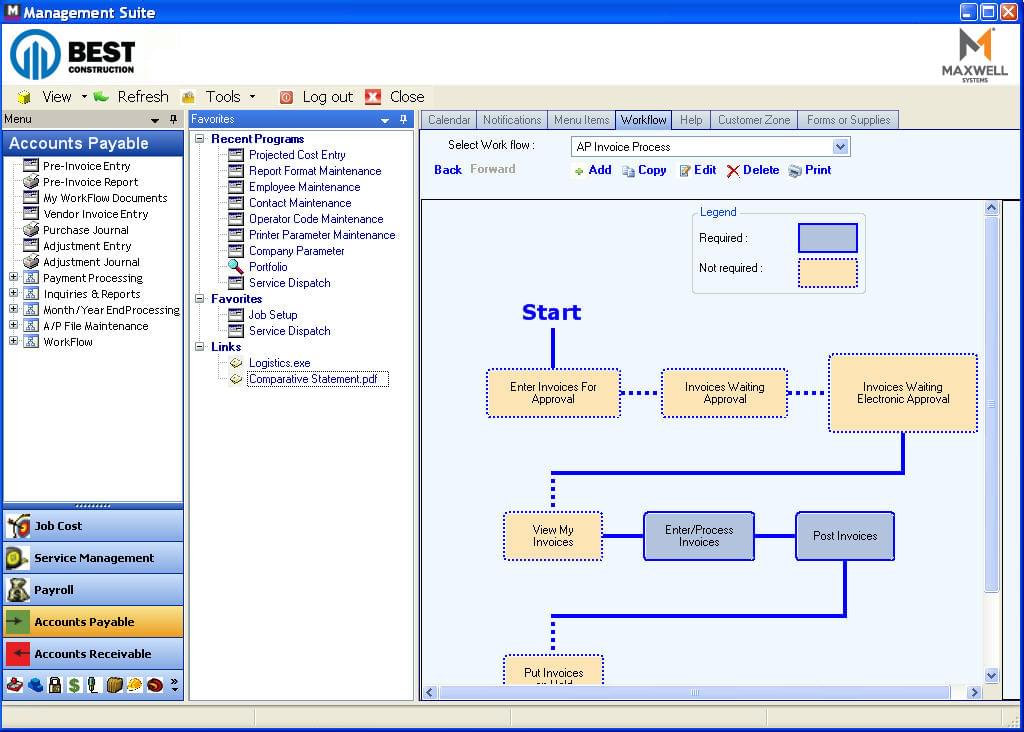1024x732 pixels.
Task: Switch to the Help tab
Action: (x=691, y=120)
